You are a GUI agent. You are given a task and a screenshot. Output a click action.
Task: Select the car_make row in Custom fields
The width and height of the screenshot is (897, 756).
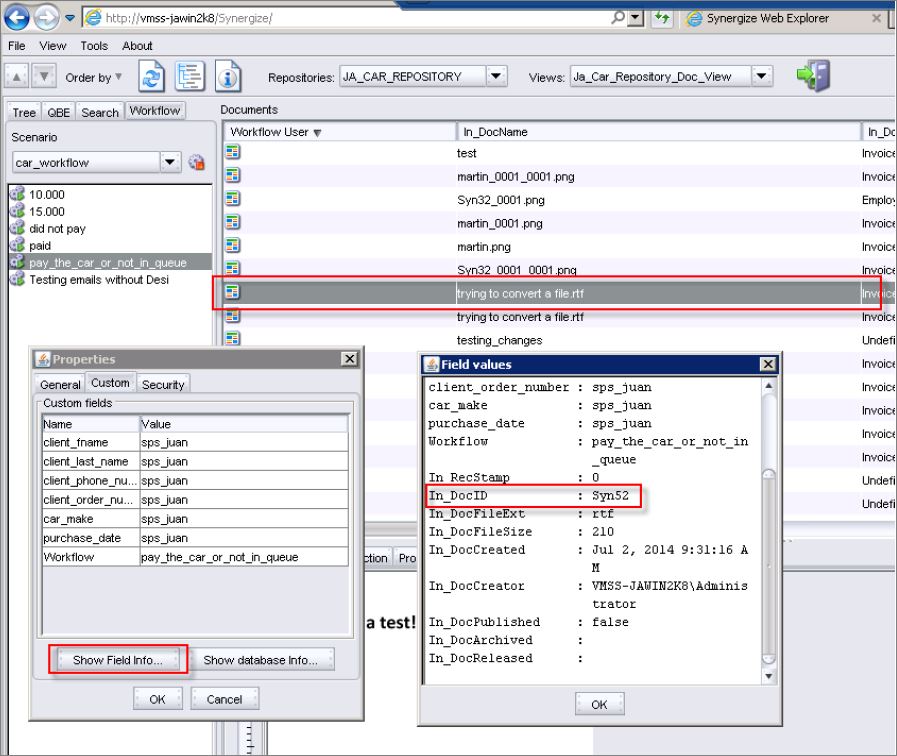click(195, 519)
